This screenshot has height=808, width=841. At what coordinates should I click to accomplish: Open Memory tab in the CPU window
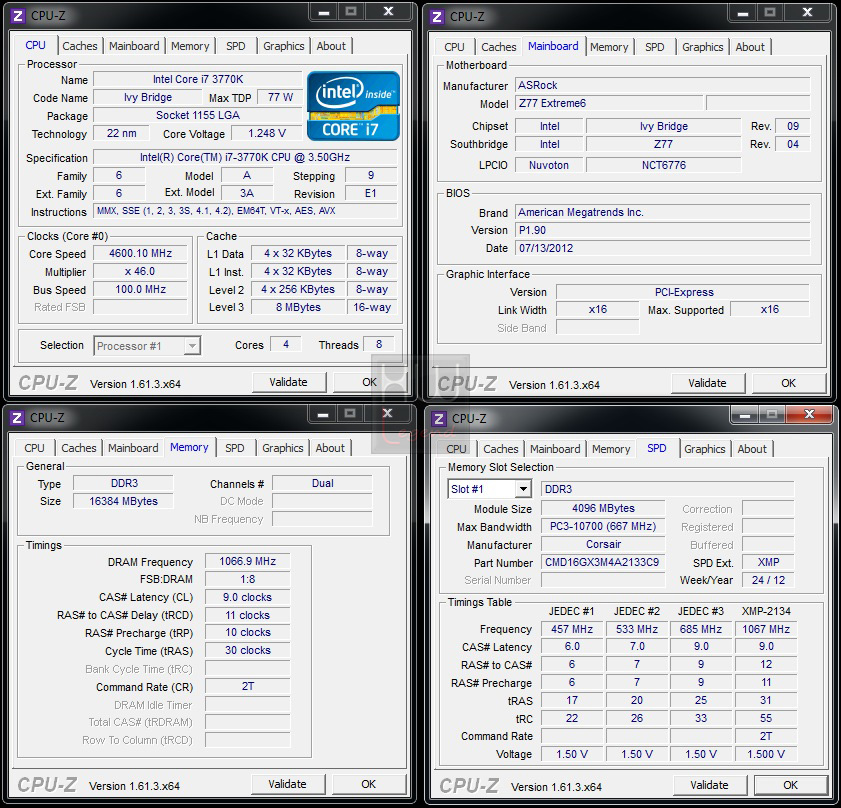click(x=190, y=46)
